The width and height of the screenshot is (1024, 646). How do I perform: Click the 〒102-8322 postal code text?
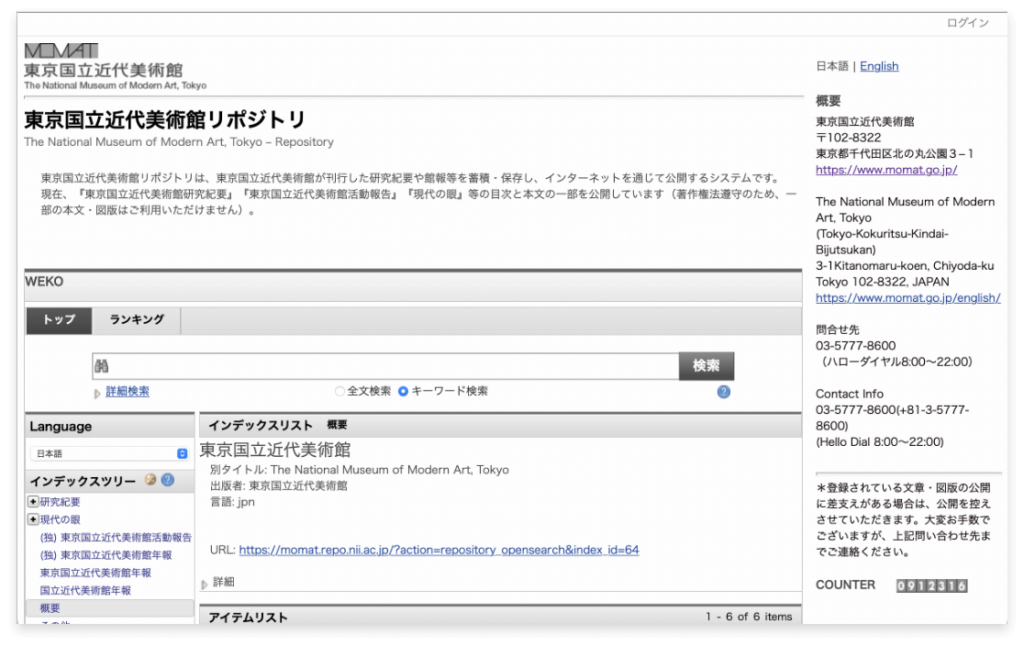pos(848,138)
